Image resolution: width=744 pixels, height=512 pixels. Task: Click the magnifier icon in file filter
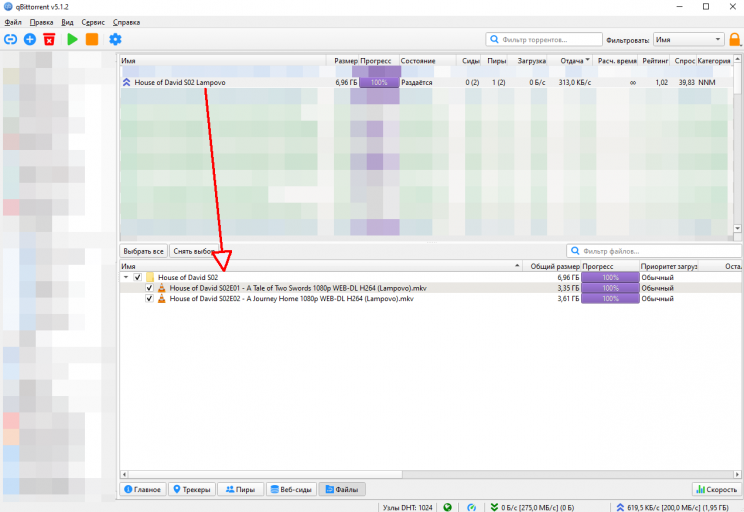click(575, 251)
